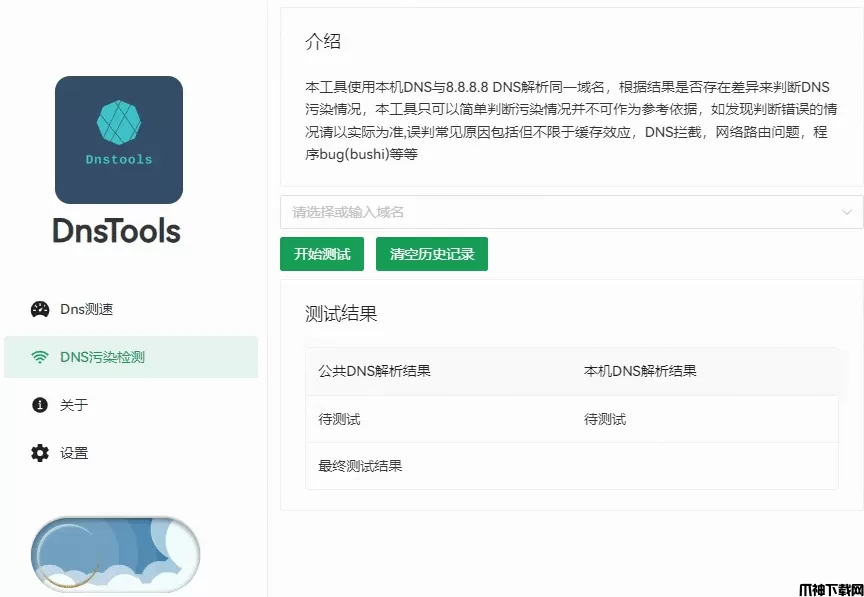
Task: Click the DnsTools title text
Action: coord(117,231)
